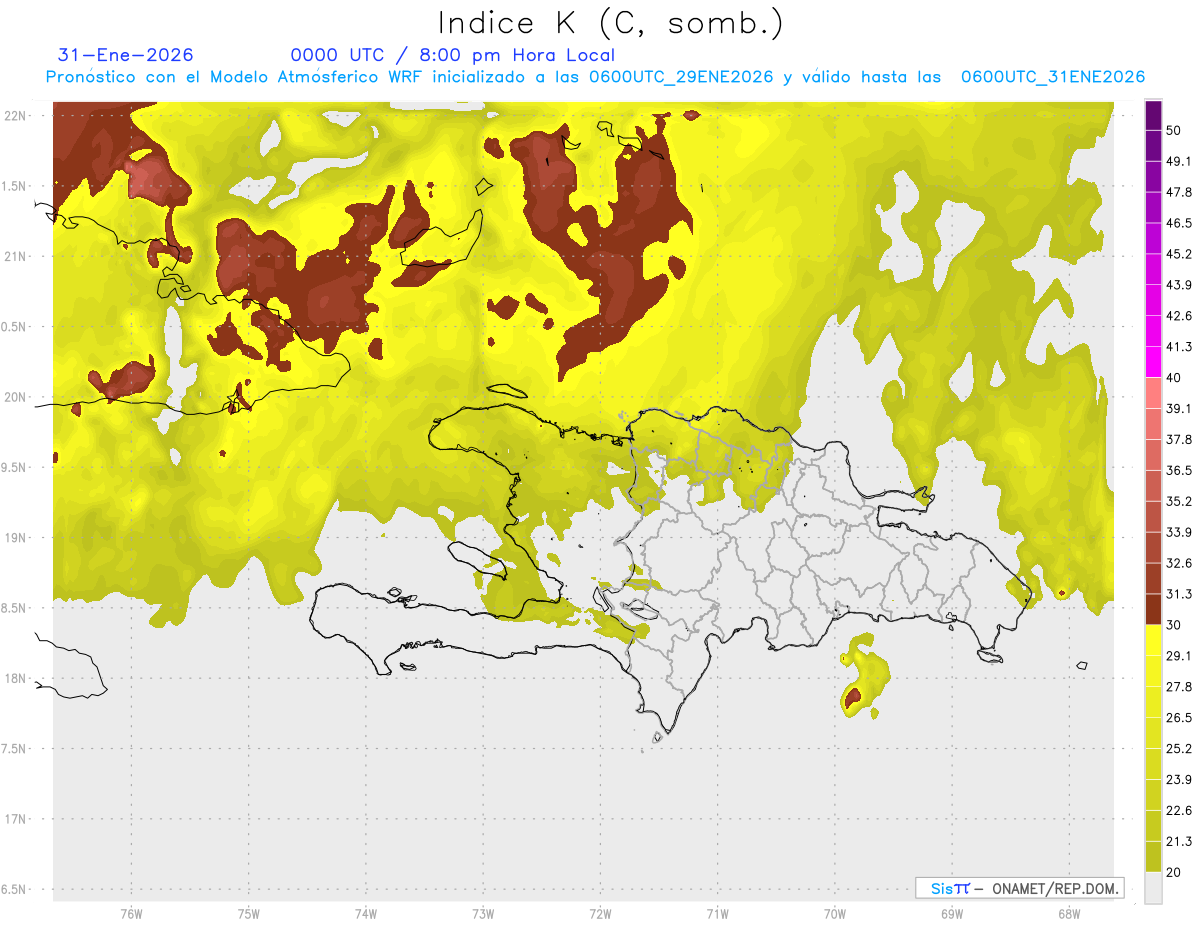Select the color bar value '46.5'
This screenshot has height=927, width=1200.
1179,223
